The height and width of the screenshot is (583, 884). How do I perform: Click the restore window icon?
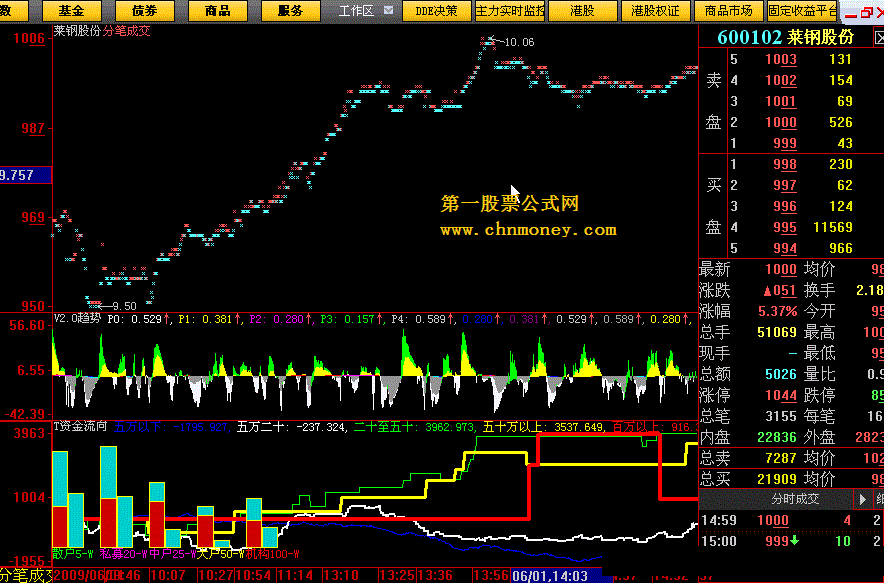coord(866,13)
